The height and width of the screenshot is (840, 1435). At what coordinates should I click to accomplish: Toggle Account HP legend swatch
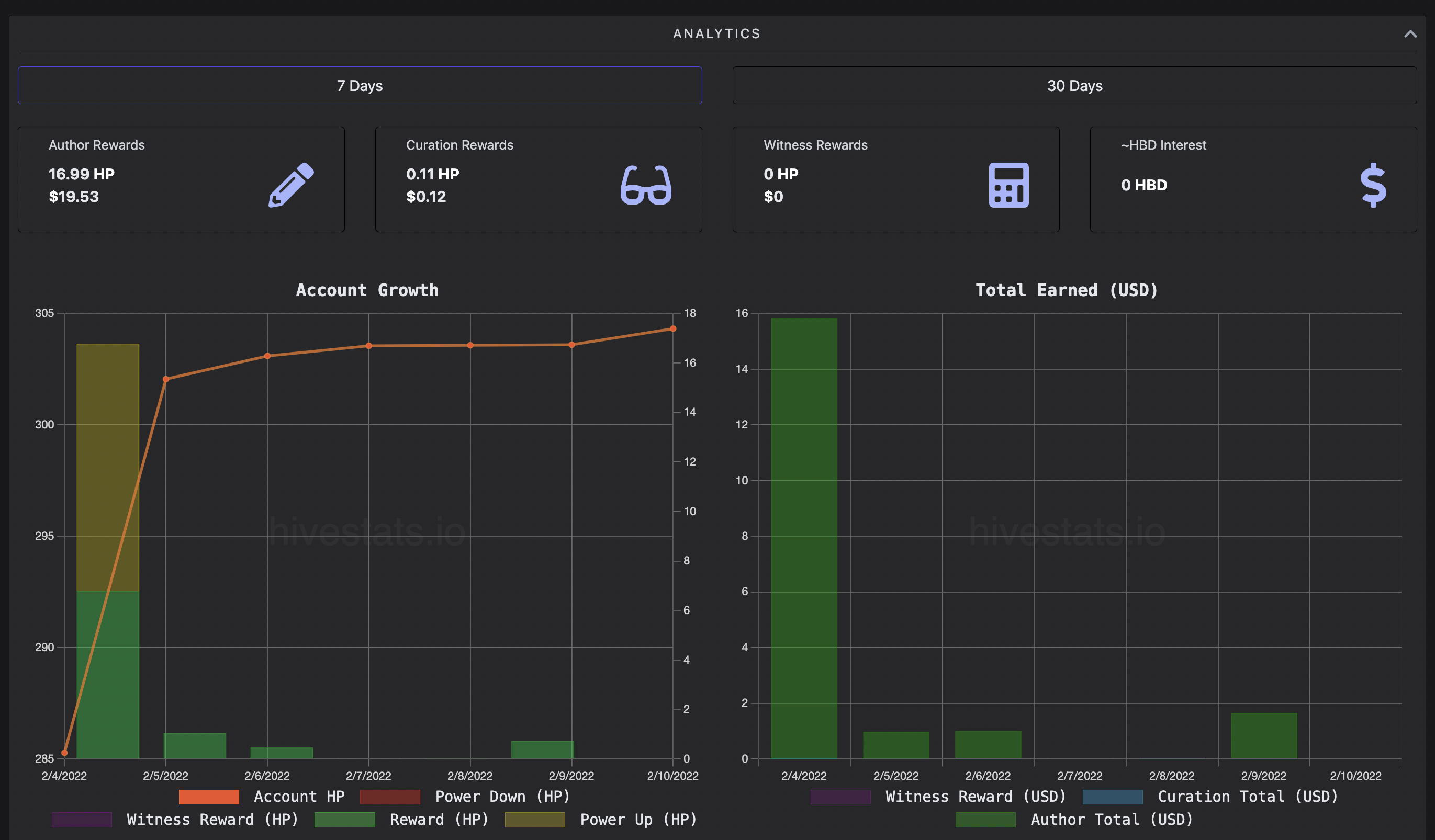click(208, 796)
